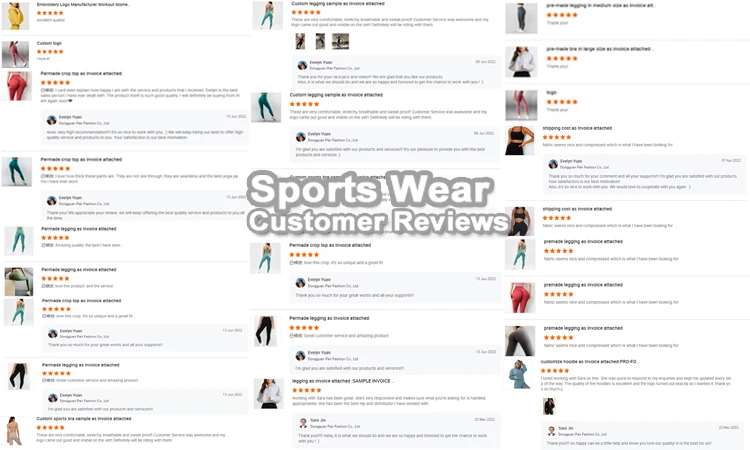Open the blue hoodie review thumbnail
The height and width of the screenshot is (450, 750).
coord(519,375)
